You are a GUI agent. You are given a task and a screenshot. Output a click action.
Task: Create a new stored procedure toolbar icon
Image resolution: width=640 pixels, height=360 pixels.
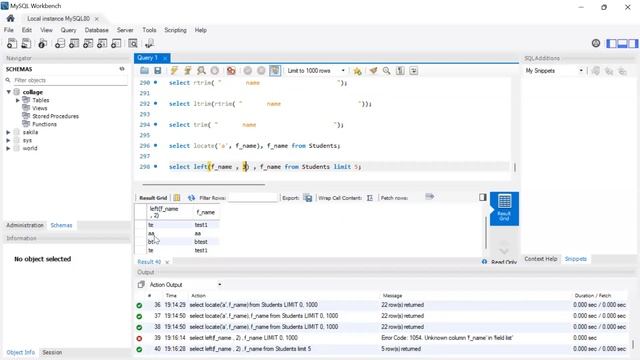102,43
